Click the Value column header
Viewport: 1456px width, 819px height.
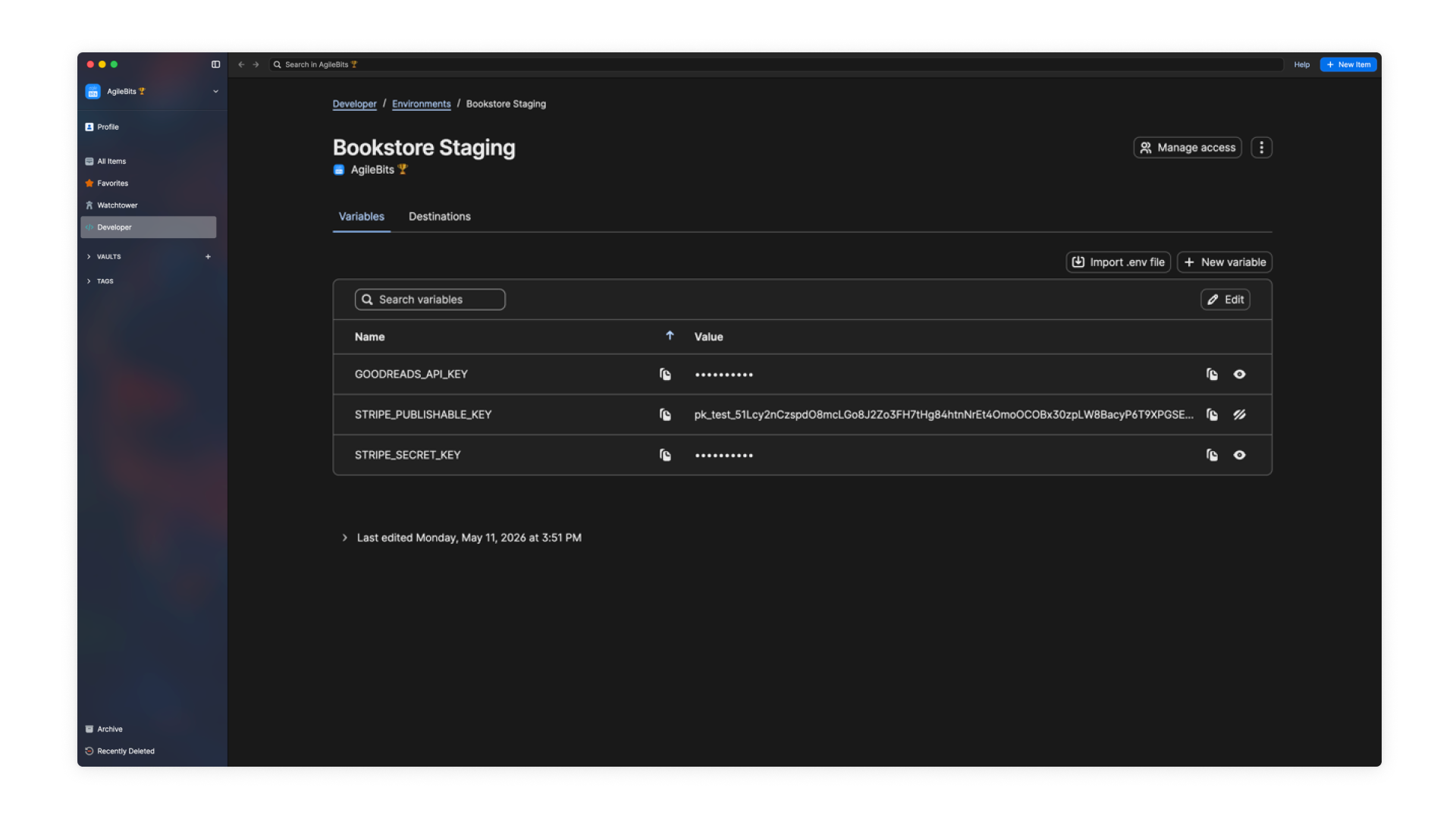coord(708,337)
